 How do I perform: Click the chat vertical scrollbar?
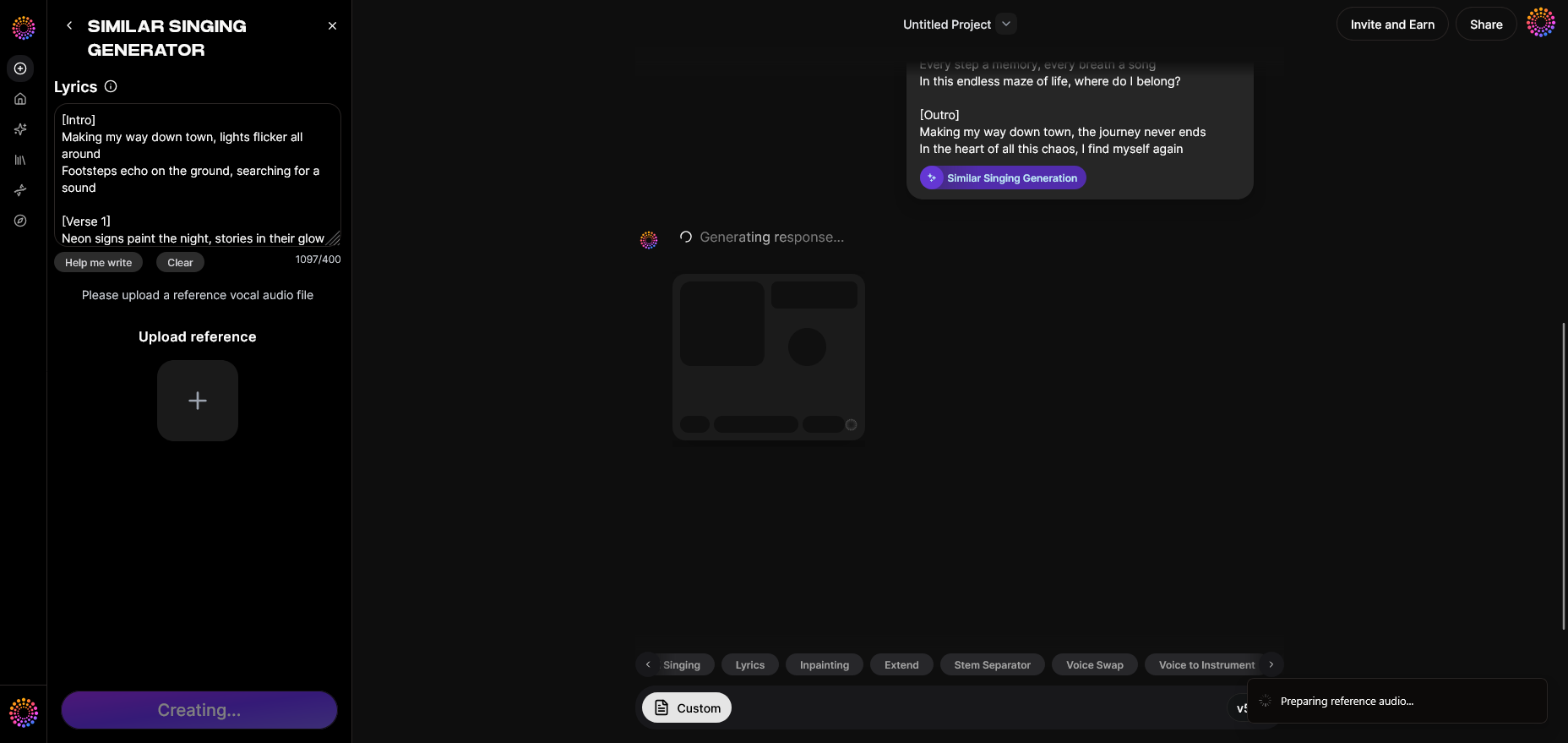click(x=1564, y=475)
